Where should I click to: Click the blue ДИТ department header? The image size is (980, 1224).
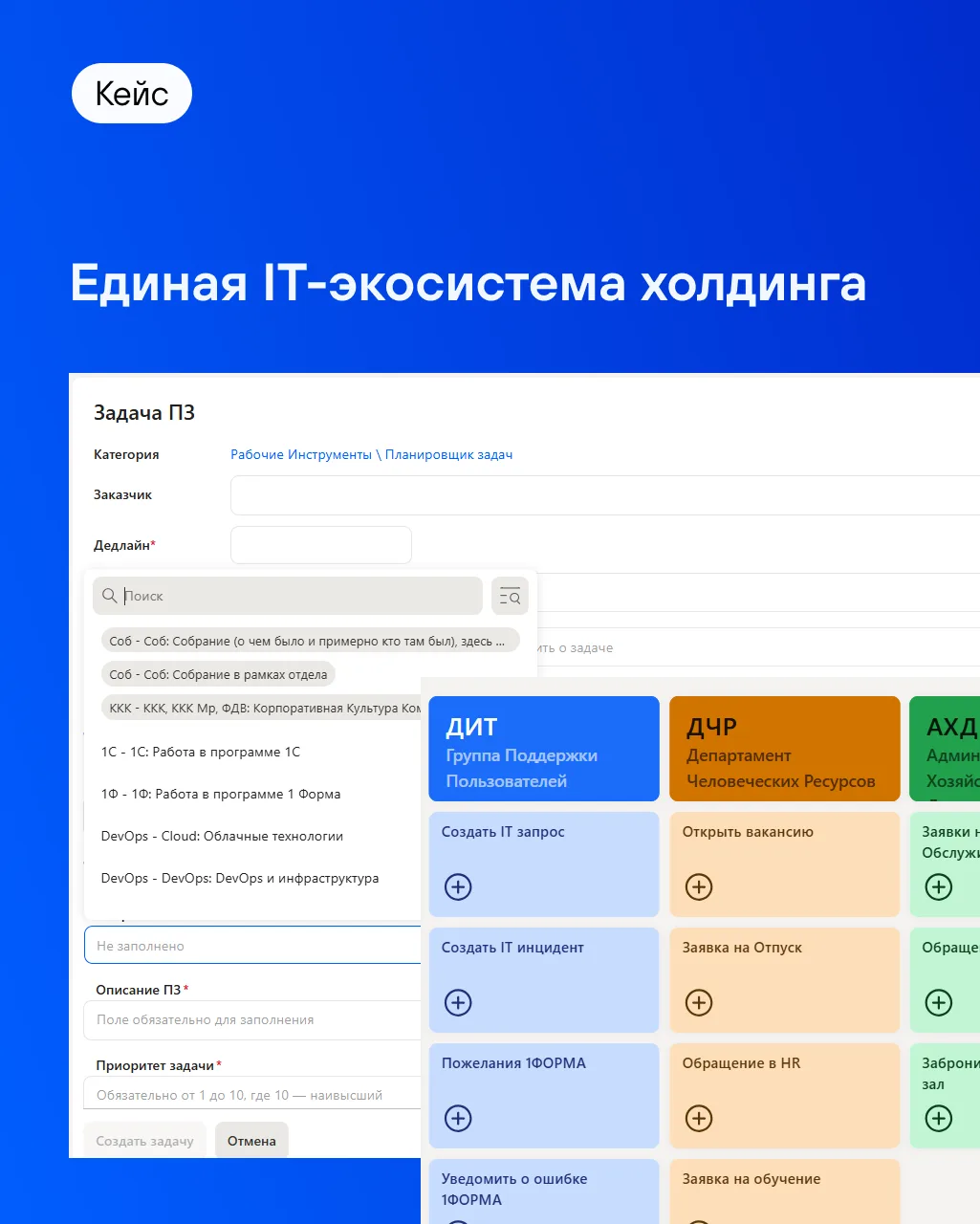click(x=544, y=749)
